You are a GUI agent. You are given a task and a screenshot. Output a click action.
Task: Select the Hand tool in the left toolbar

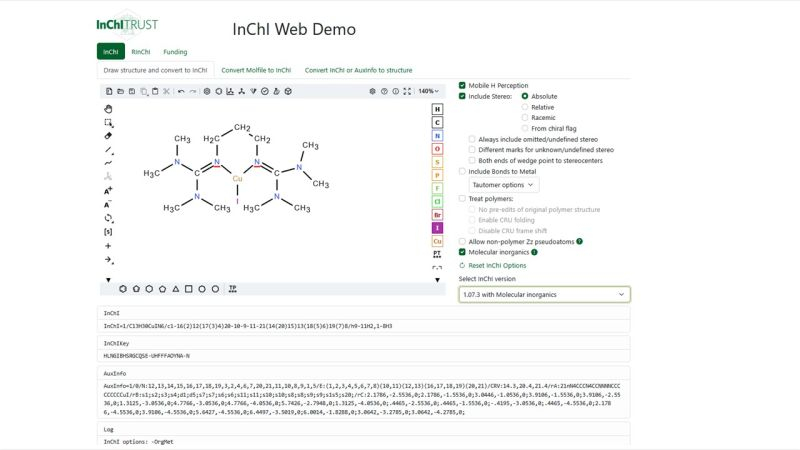pos(108,108)
